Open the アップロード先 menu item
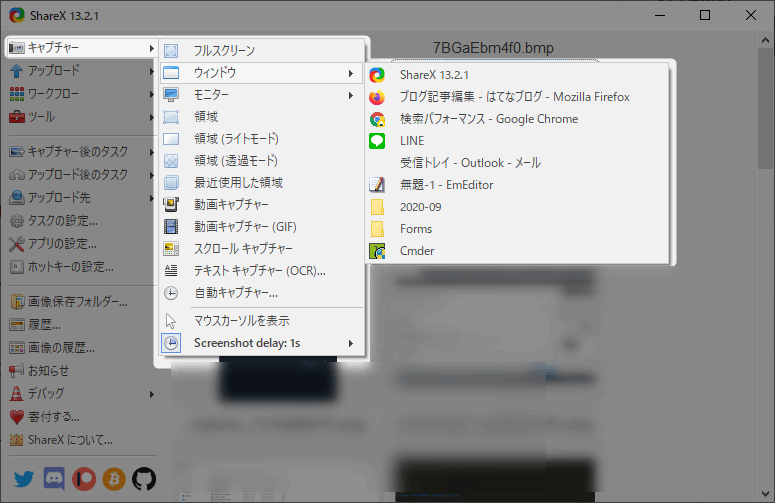Image resolution: width=775 pixels, height=503 pixels. point(82,198)
